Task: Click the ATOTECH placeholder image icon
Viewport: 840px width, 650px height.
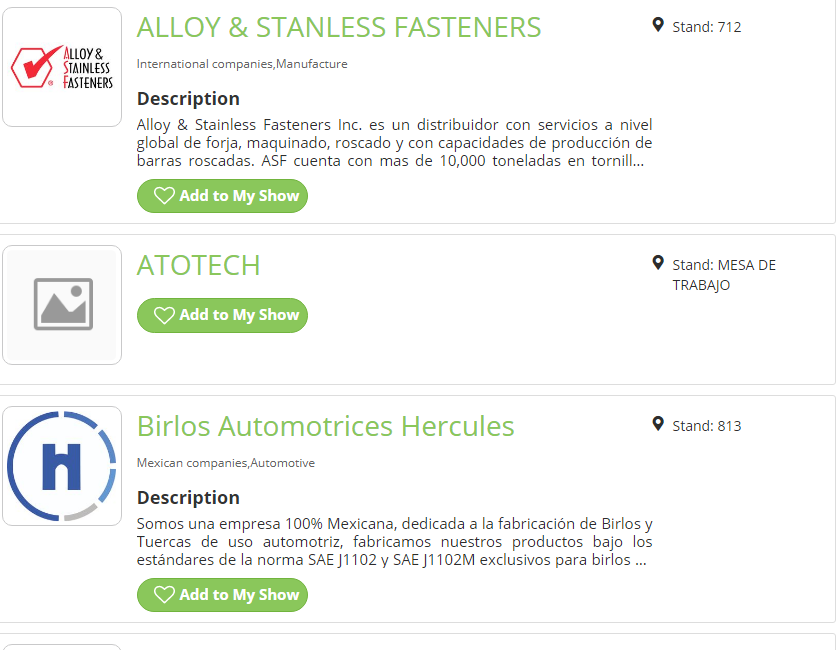Action: [x=62, y=304]
